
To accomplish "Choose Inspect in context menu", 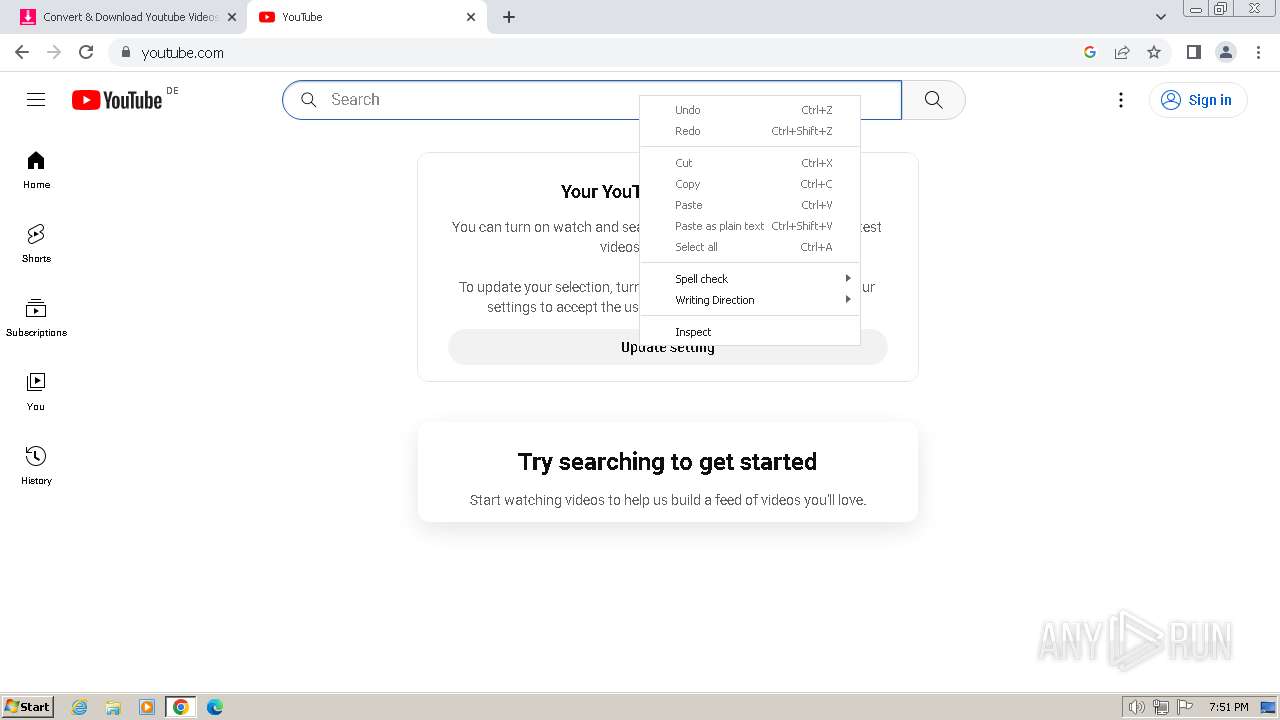I will coord(750,332).
